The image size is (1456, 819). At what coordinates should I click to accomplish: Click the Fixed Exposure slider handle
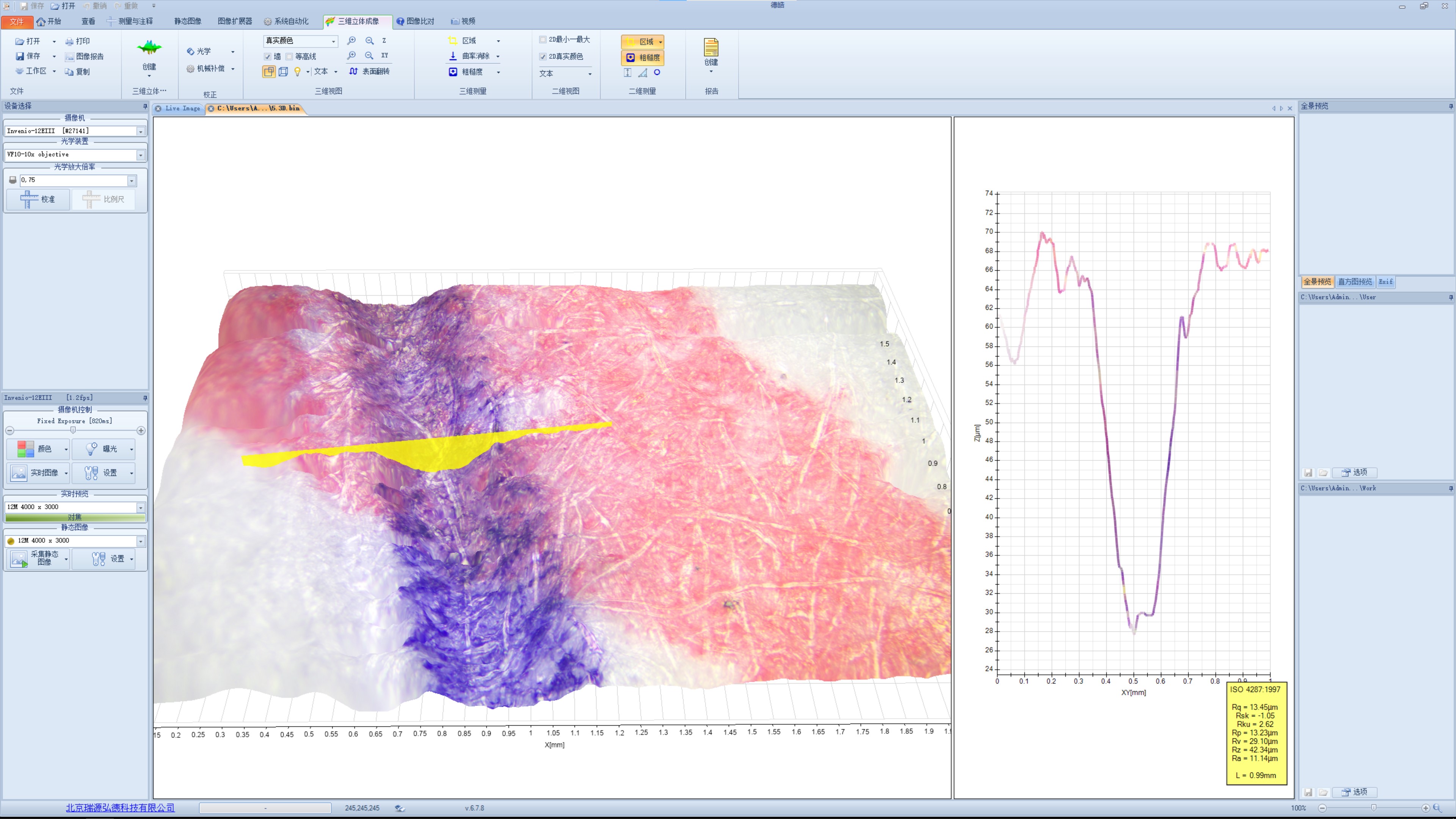73,430
